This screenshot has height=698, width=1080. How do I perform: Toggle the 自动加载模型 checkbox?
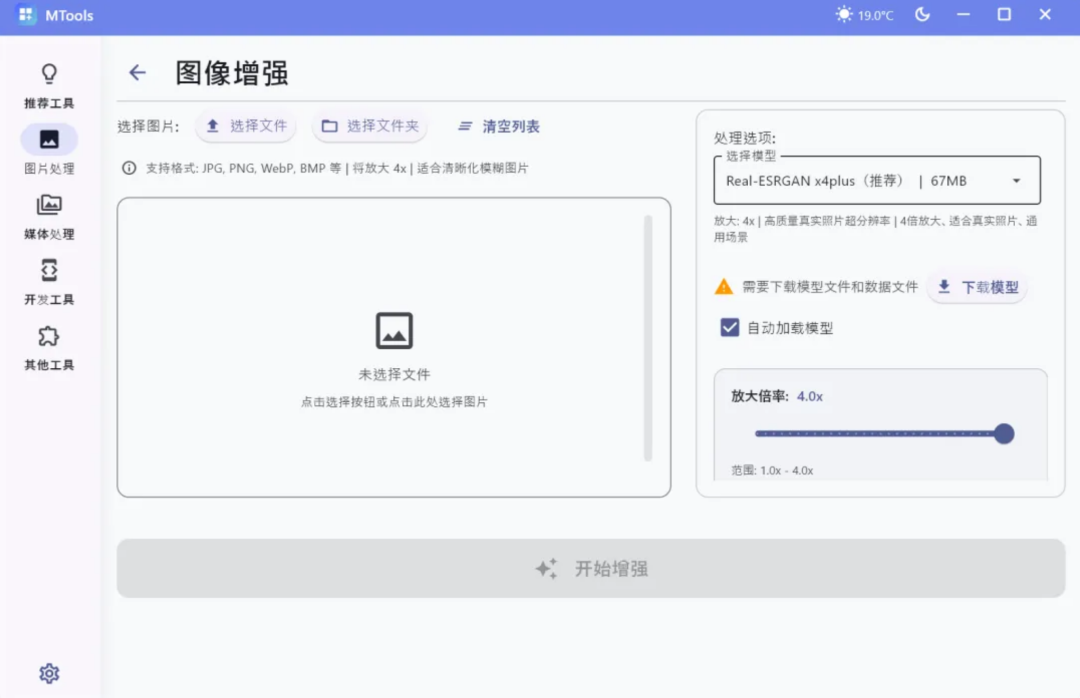point(729,328)
